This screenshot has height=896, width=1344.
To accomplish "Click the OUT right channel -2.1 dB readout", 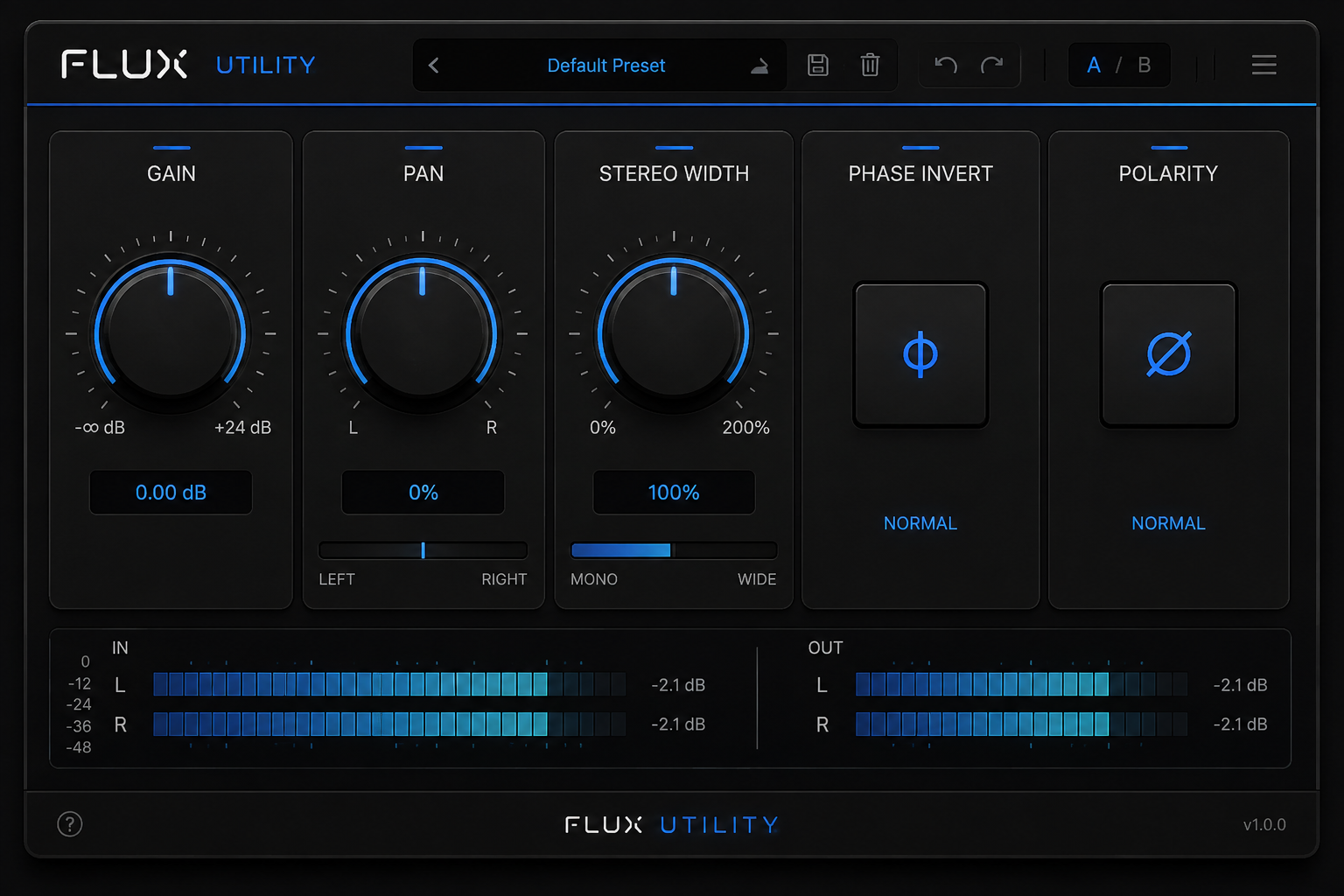I will tap(1240, 724).
